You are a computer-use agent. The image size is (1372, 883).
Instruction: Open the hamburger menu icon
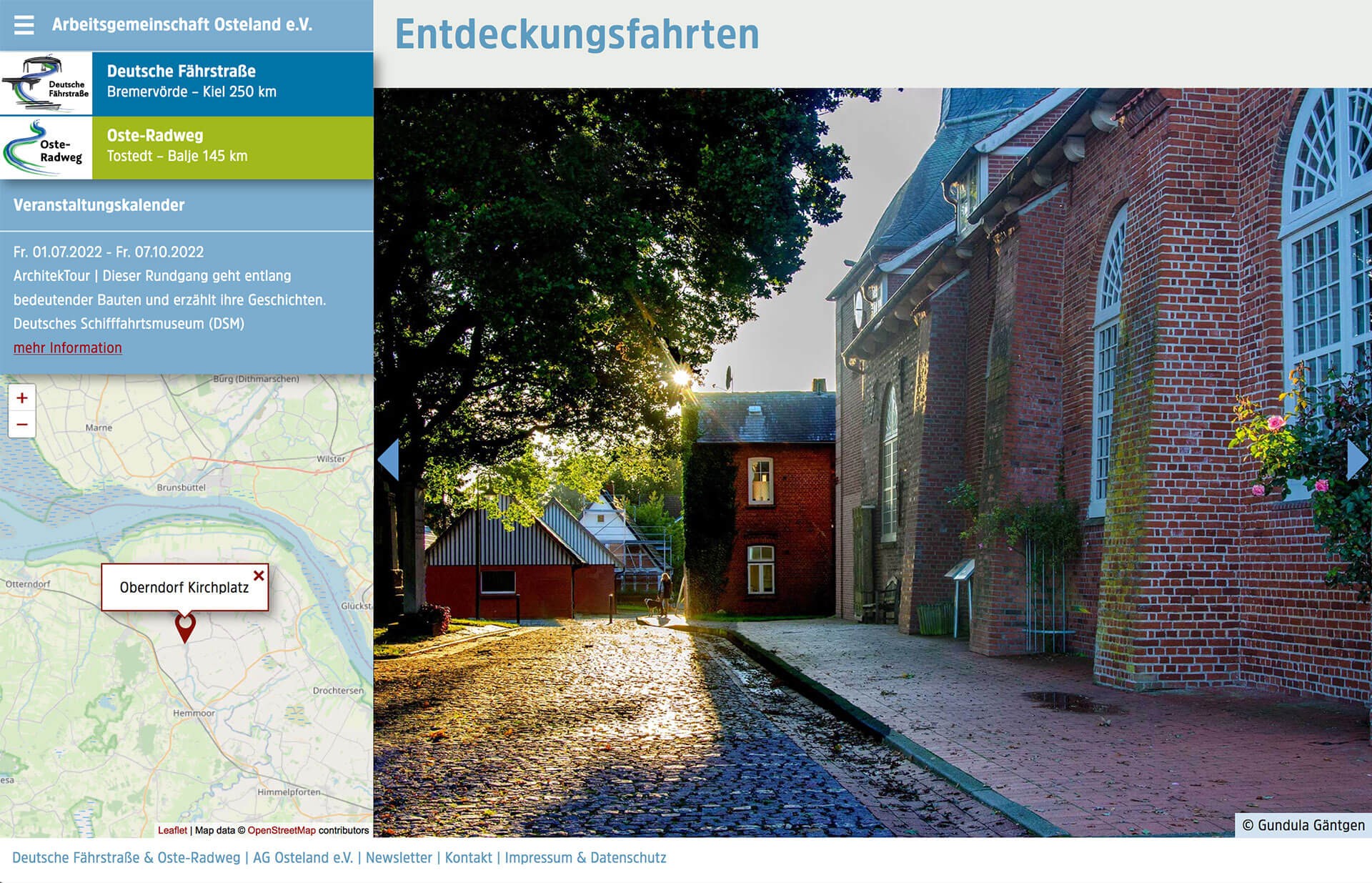click(x=24, y=25)
